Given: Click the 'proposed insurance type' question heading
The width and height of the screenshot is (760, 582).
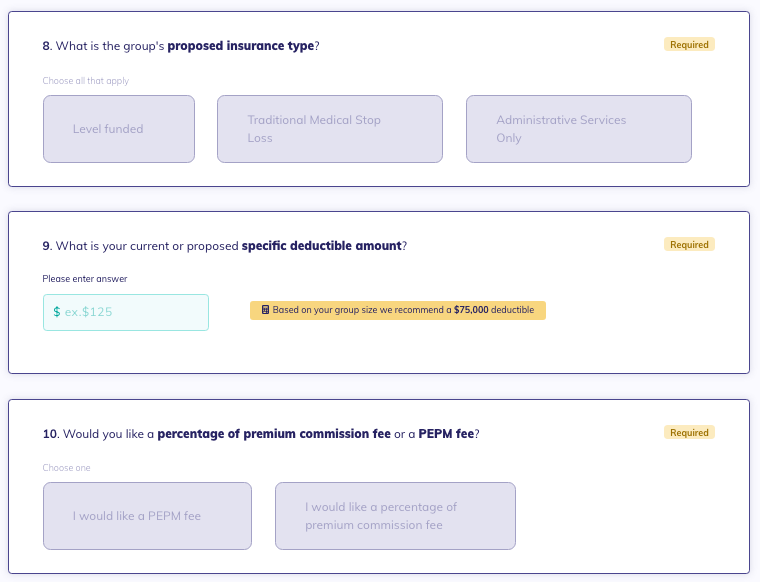Looking at the screenshot, I should click(181, 46).
